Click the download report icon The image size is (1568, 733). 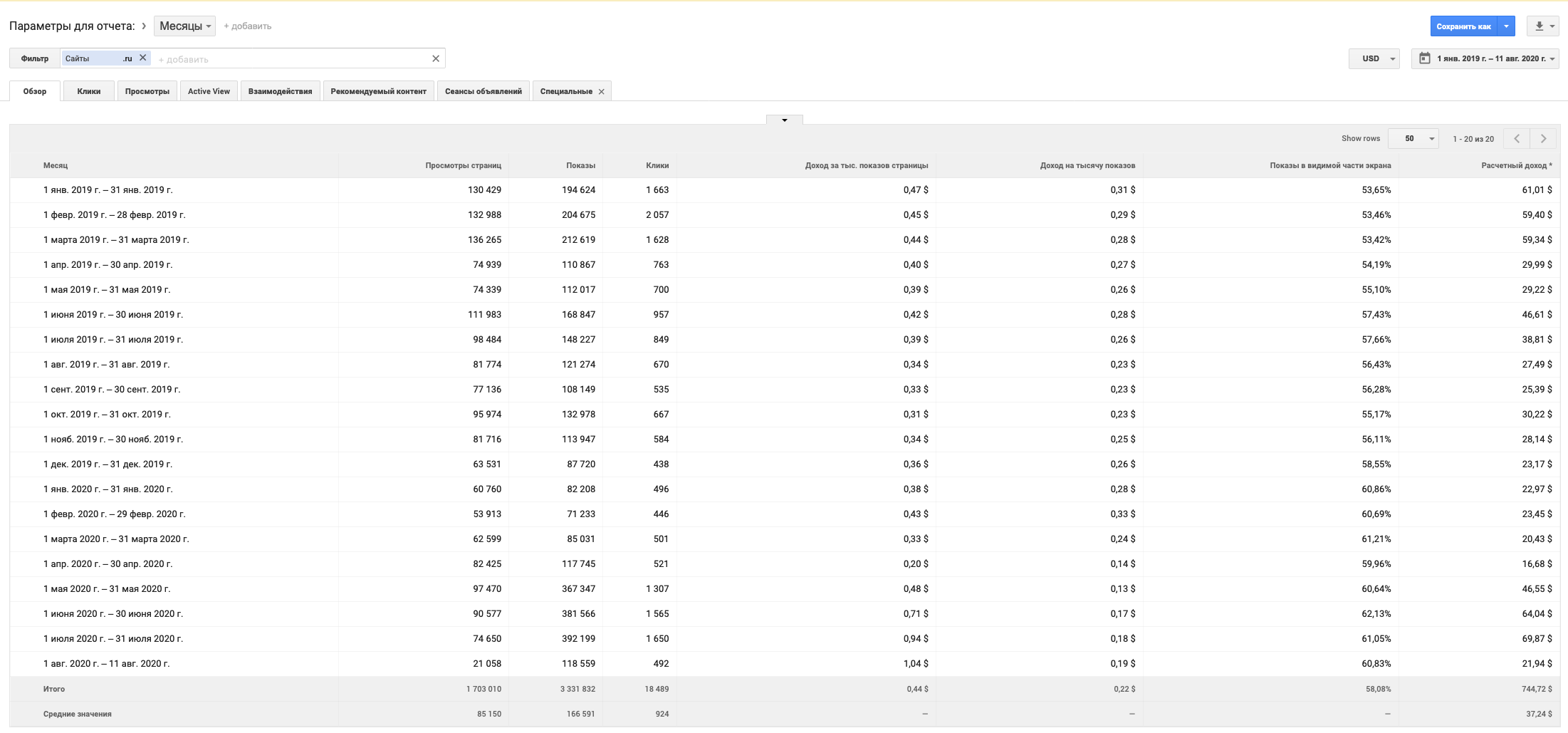point(1539,26)
